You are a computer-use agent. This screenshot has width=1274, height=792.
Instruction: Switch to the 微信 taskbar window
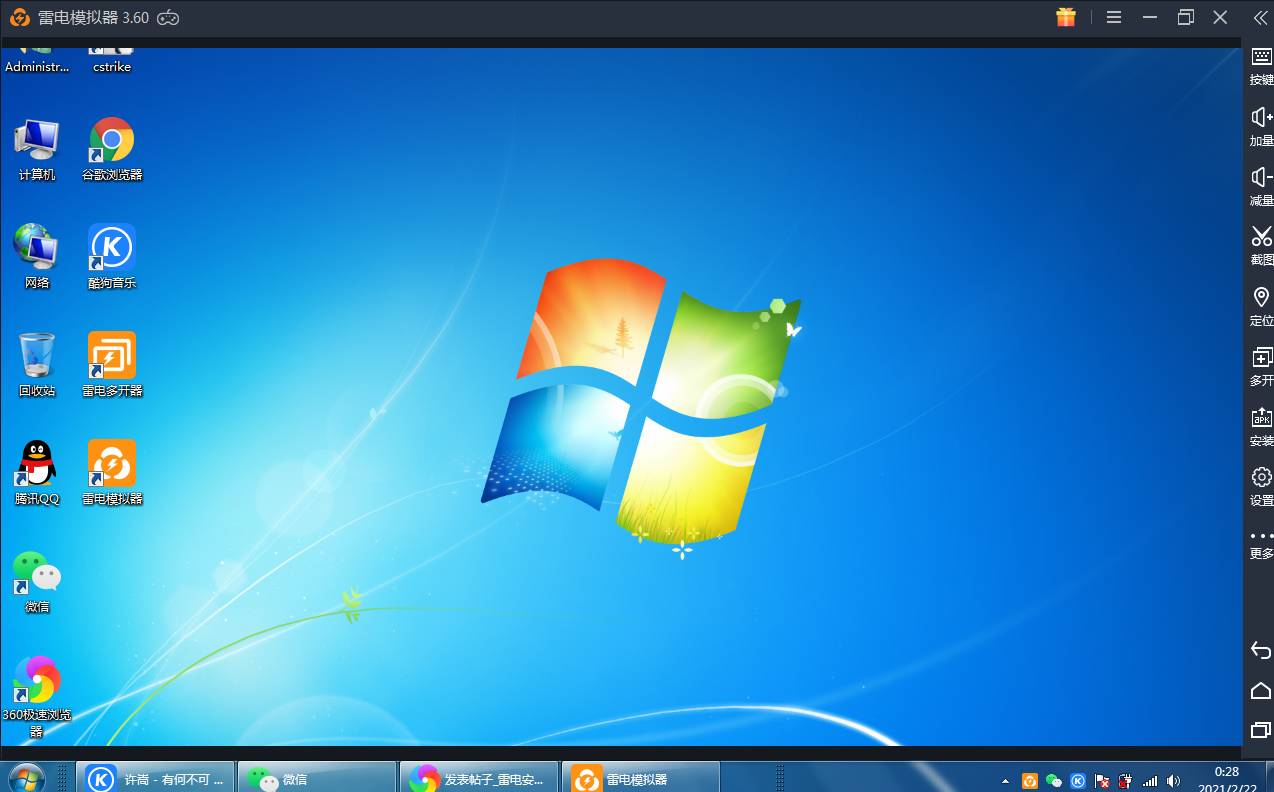coord(318,779)
